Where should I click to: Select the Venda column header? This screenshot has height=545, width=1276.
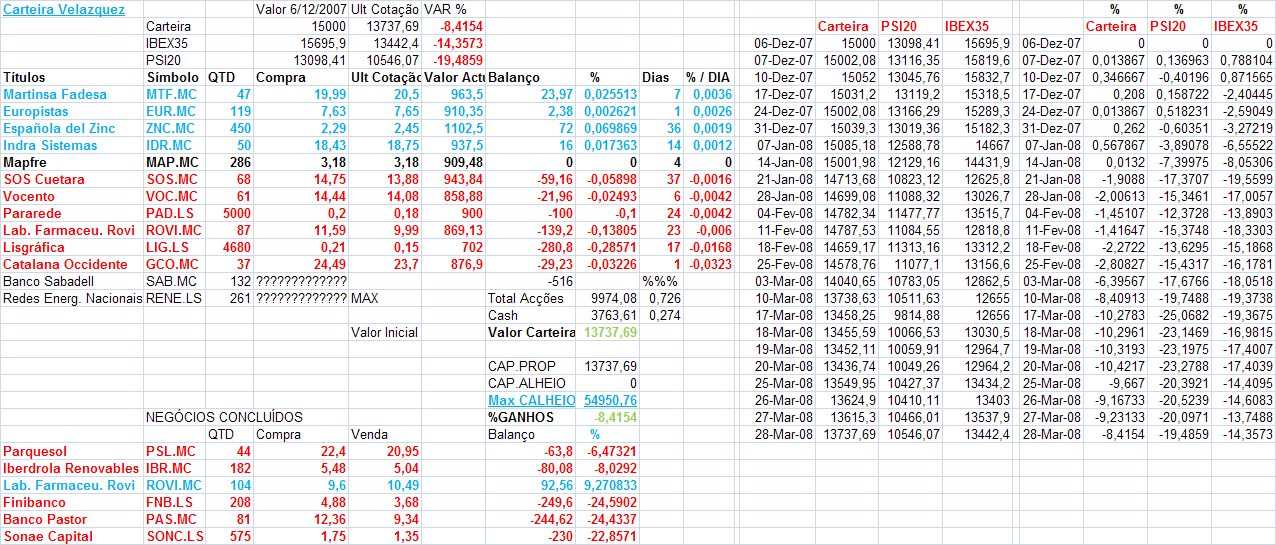coord(369,435)
